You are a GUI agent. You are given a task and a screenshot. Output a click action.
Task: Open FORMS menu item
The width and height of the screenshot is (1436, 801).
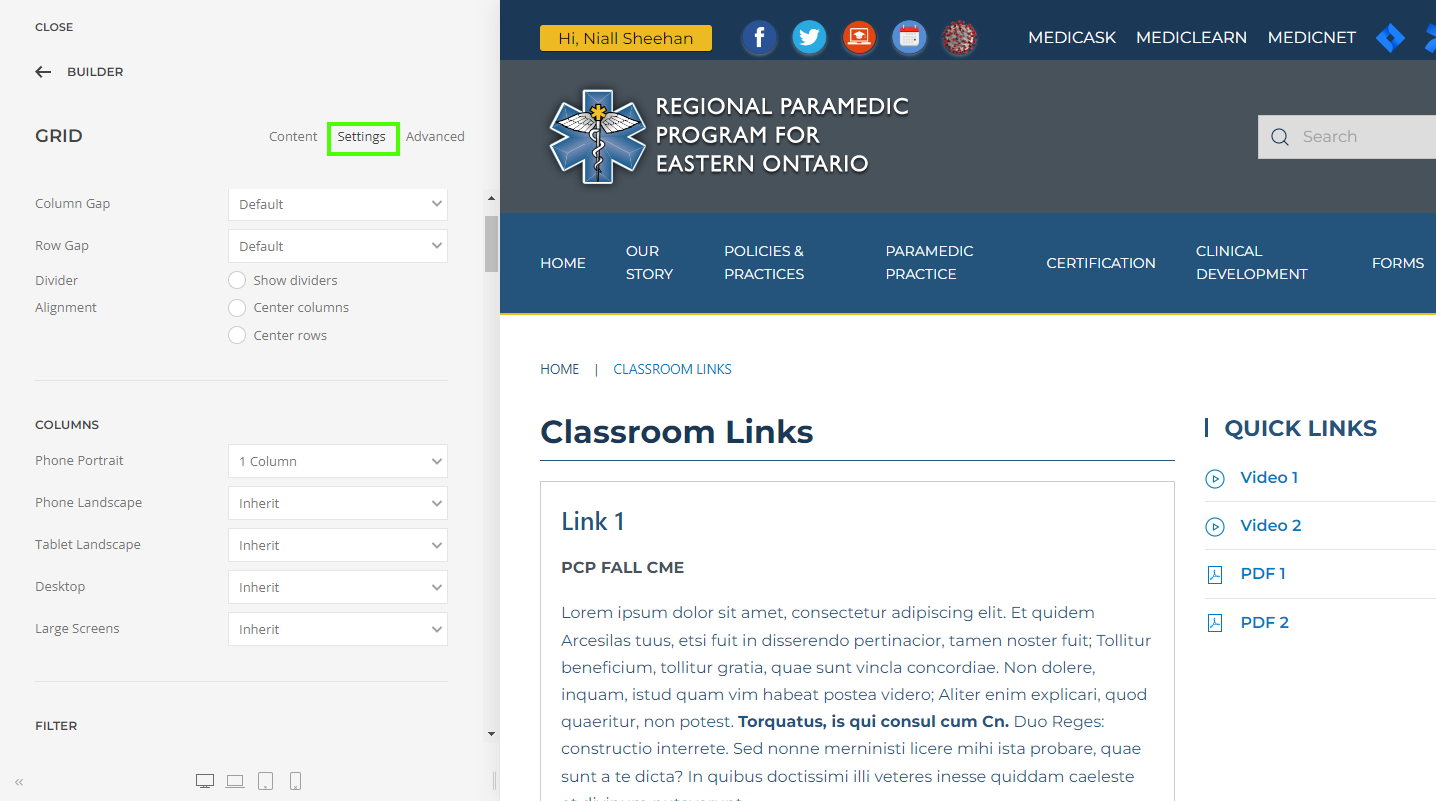pyautogui.click(x=1398, y=263)
